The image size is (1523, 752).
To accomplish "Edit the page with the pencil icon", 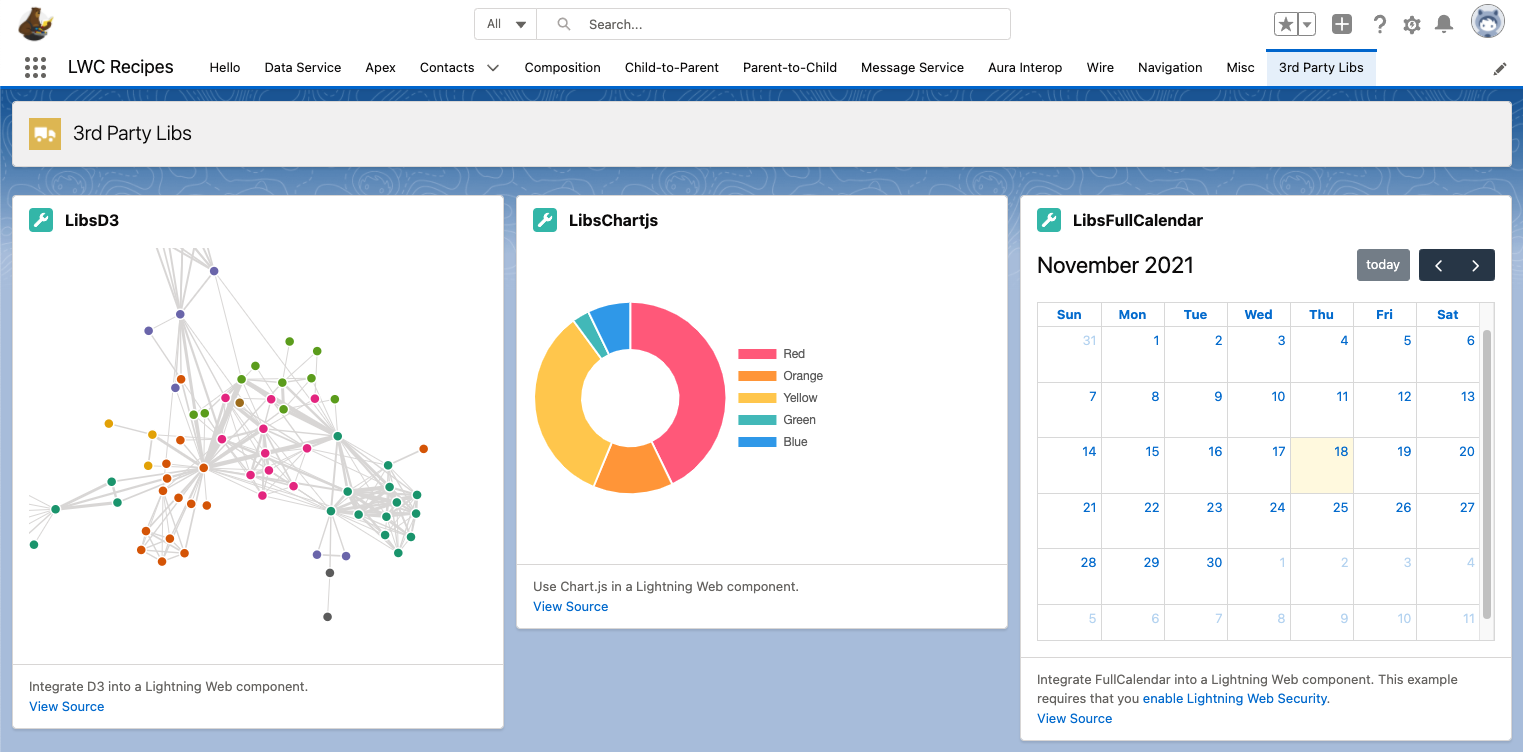I will point(1499,68).
